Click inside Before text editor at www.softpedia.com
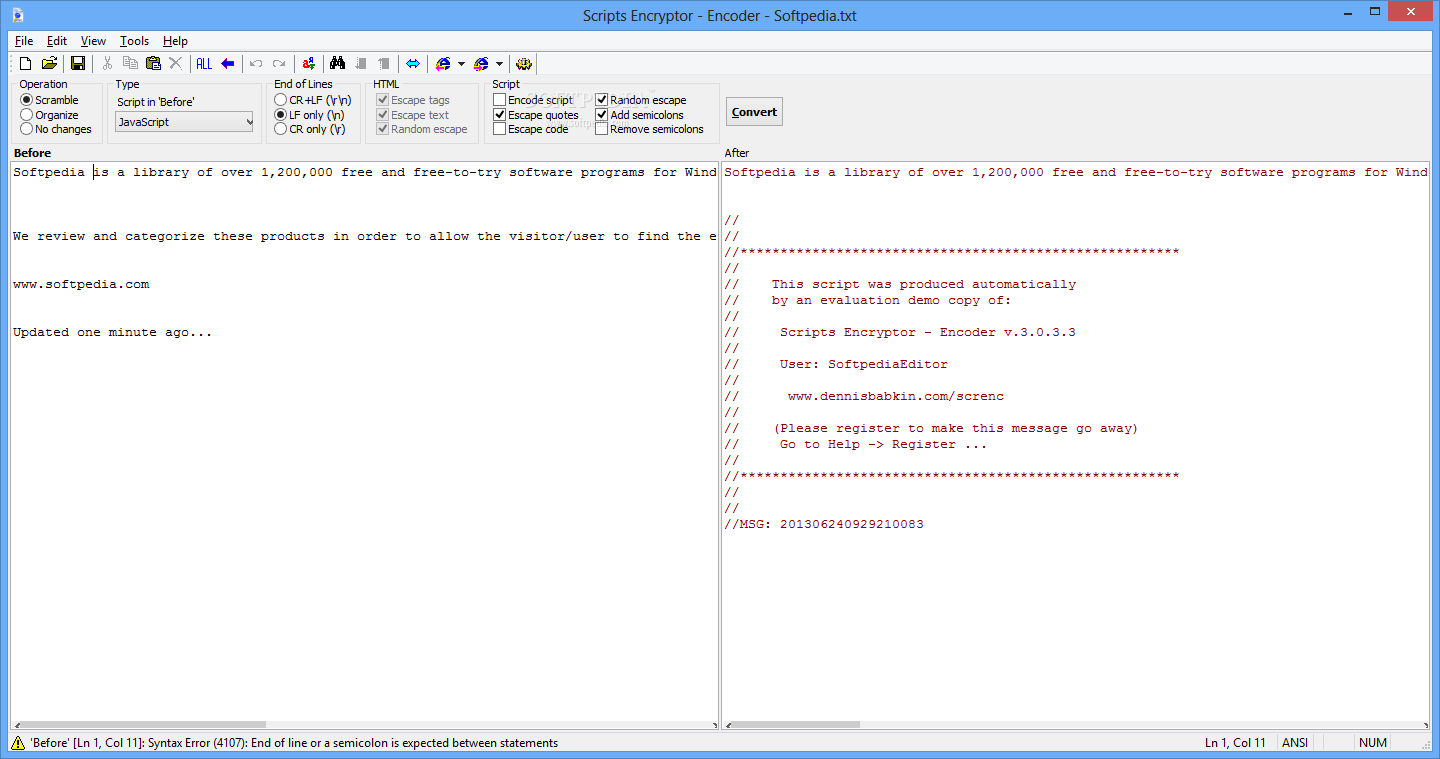 pyautogui.click(x=81, y=284)
